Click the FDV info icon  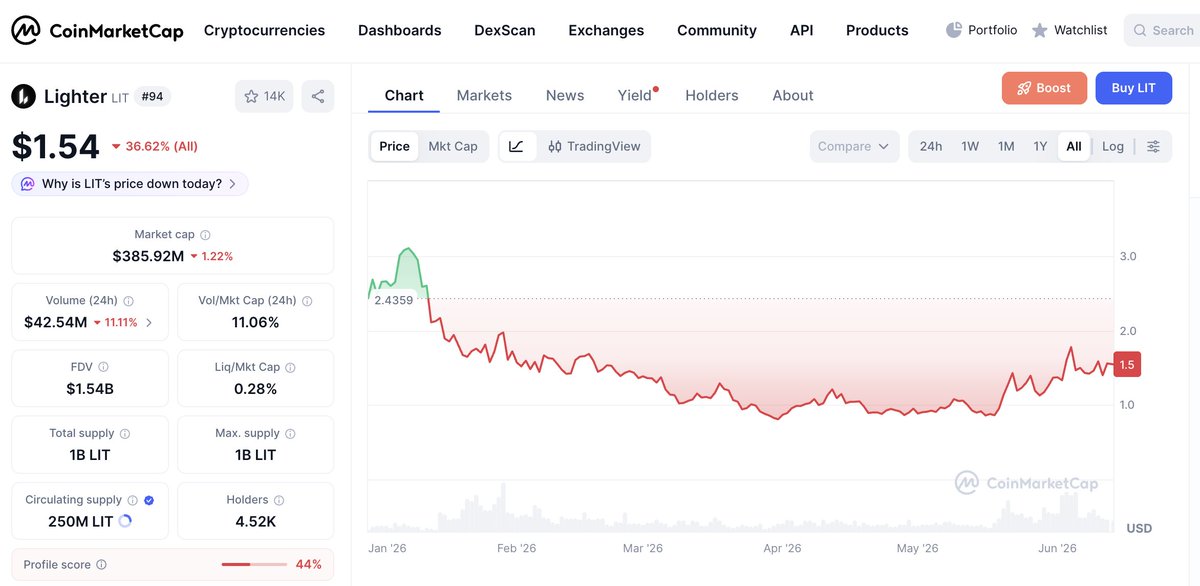(x=104, y=367)
